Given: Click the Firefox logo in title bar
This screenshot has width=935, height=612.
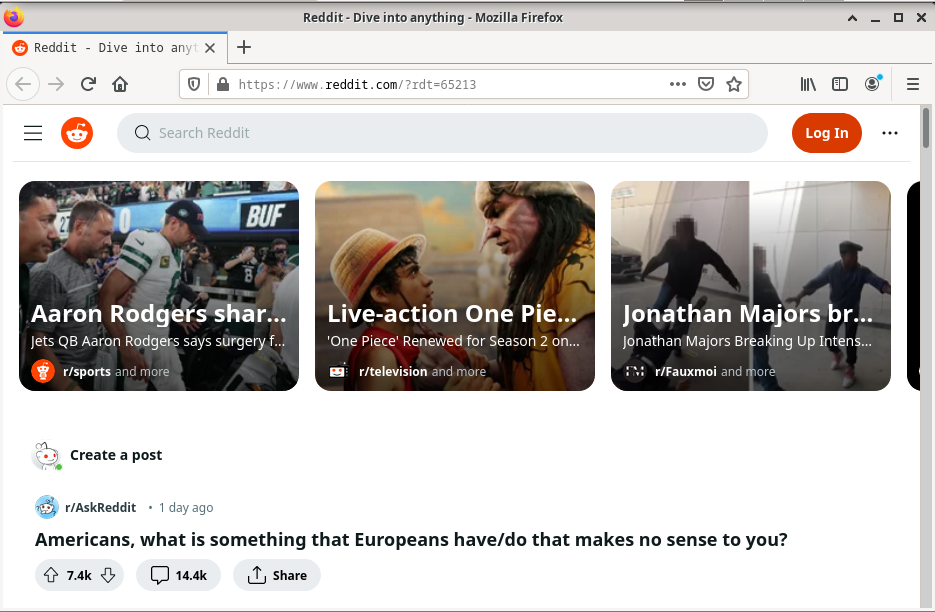Looking at the screenshot, I should click(14, 17).
